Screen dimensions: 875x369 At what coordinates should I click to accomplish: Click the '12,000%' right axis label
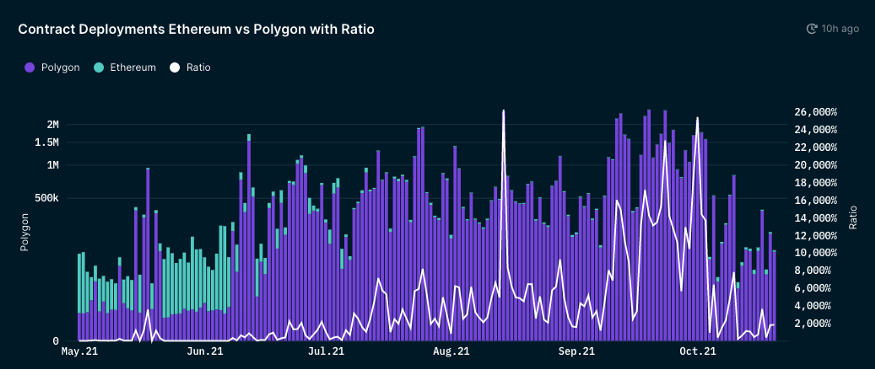point(815,236)
